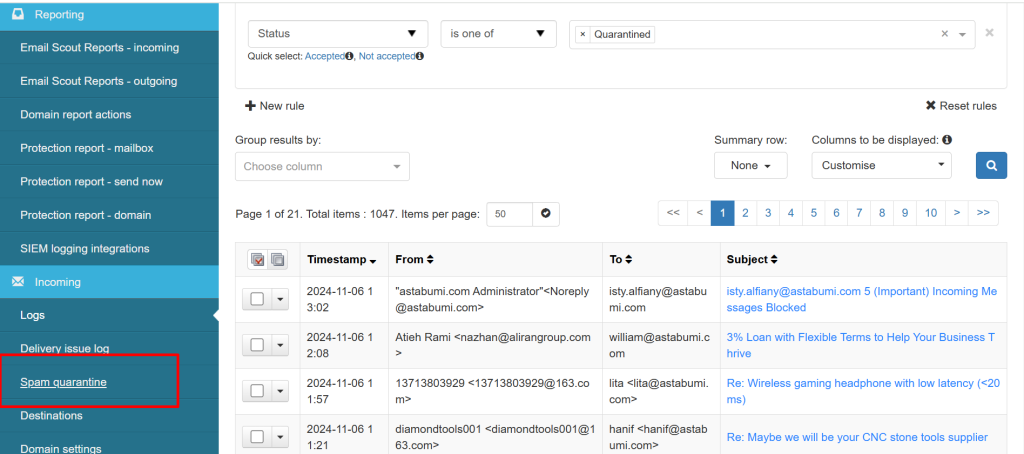Select checkbox for the 13713803929 sender row
The width and height of the screenshot is (1024, 454).
[x=257, y=391]
